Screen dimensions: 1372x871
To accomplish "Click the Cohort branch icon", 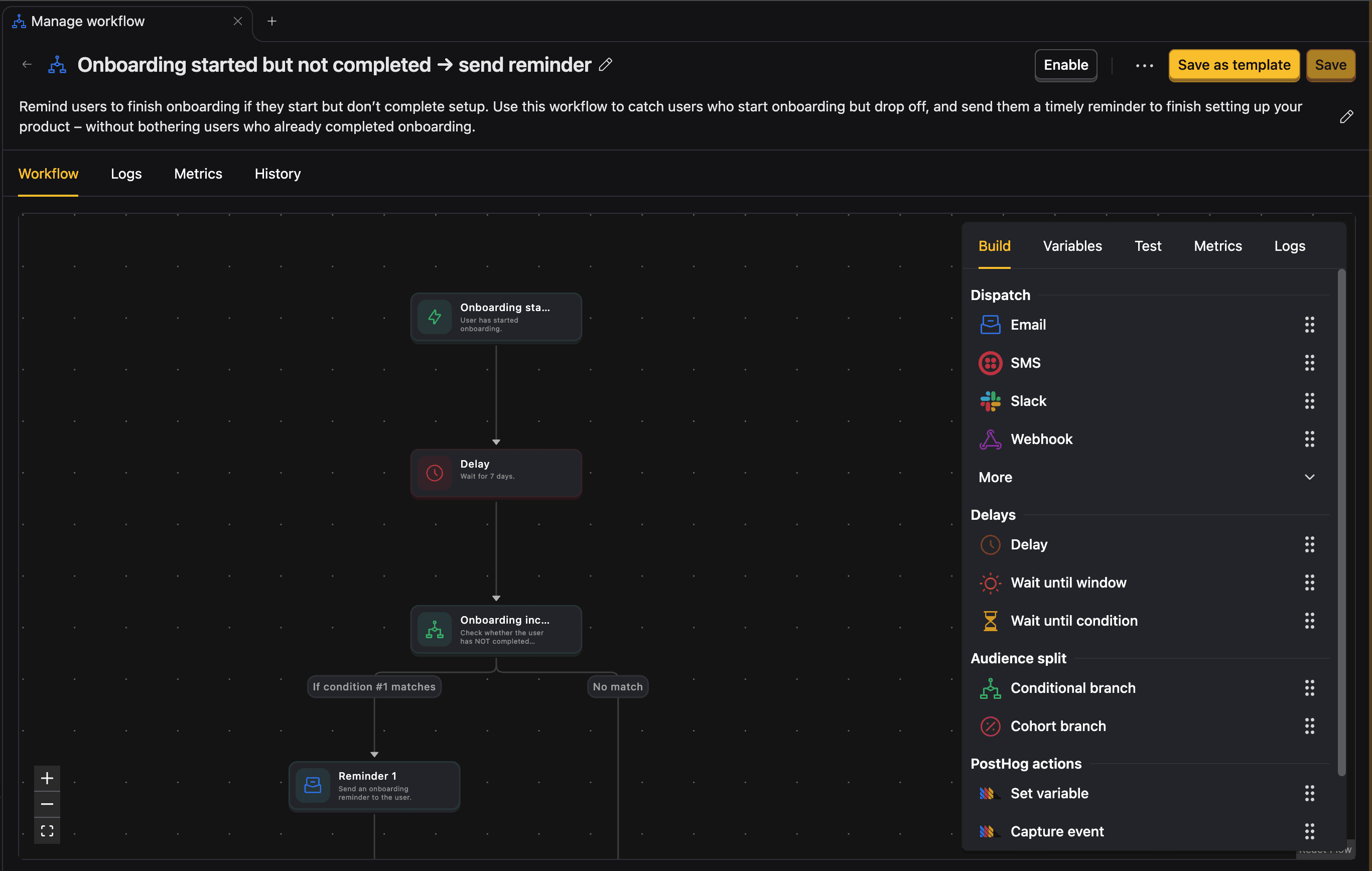I will (x=990, y=725).
